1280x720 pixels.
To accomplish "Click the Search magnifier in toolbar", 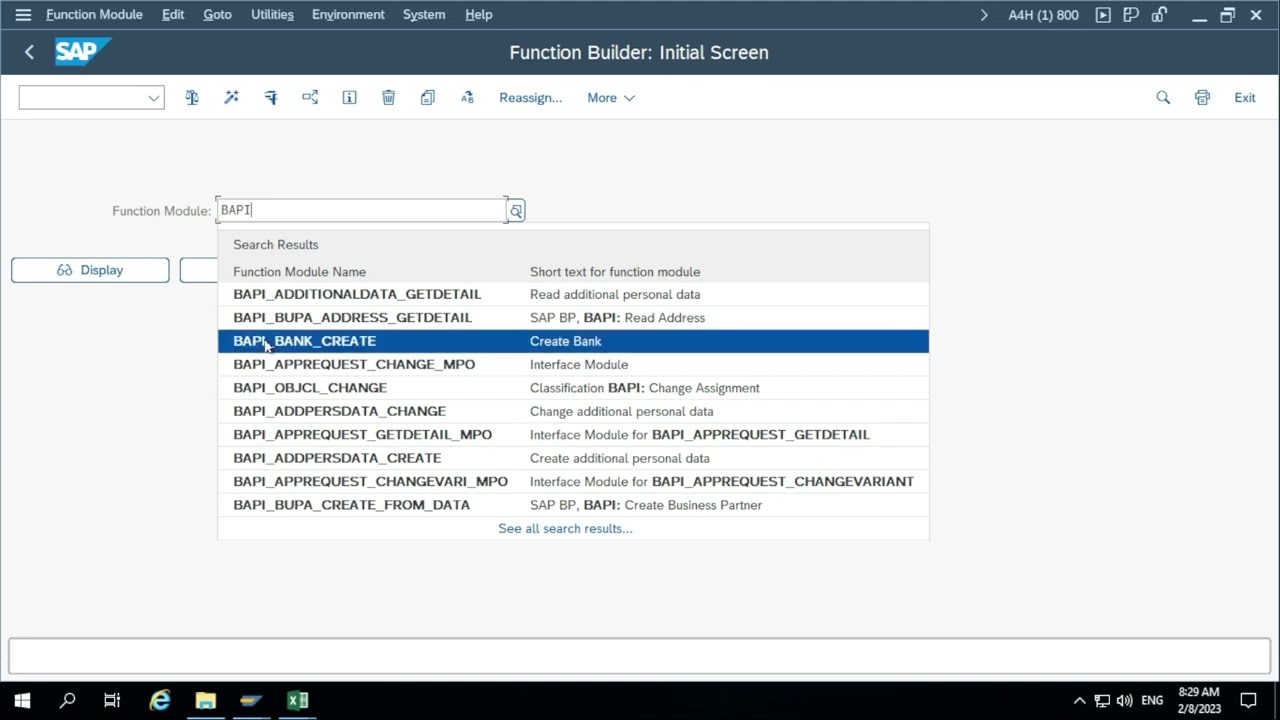I will [1163, 97].
